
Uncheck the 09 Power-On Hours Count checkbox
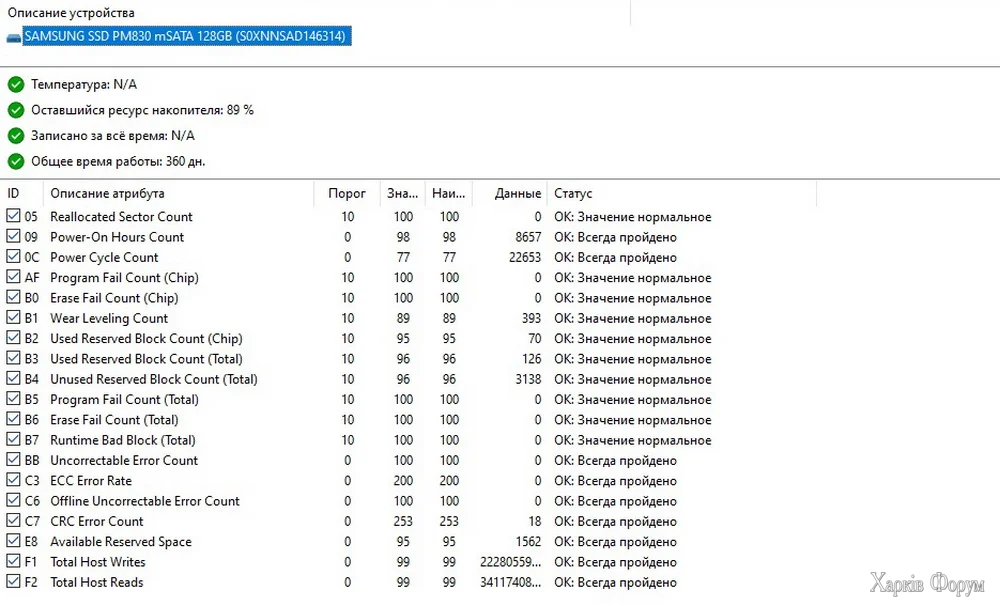[x=13, y=236]
